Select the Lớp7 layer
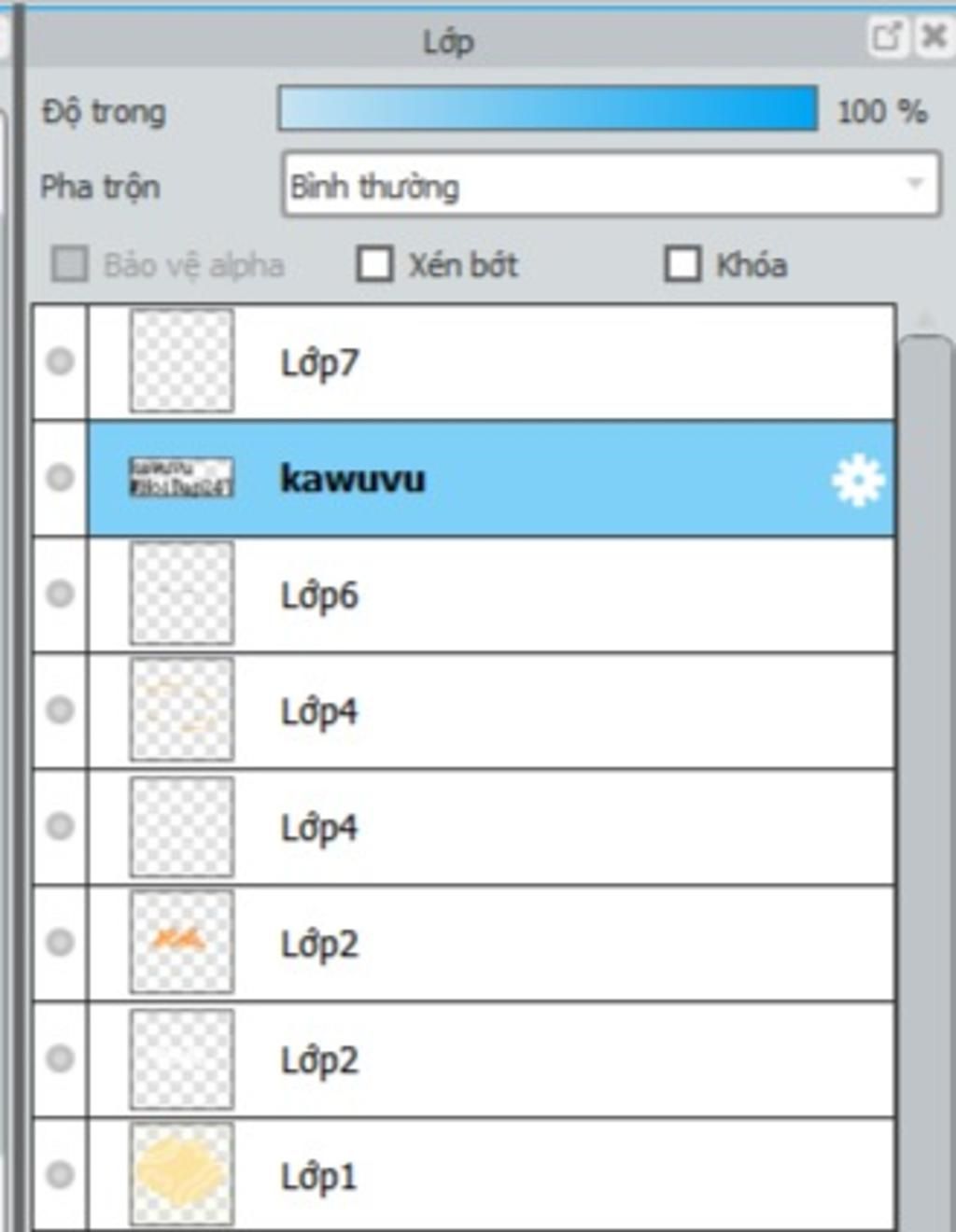The height and width of the screenshot is (1232, 956). pos(491,362)
